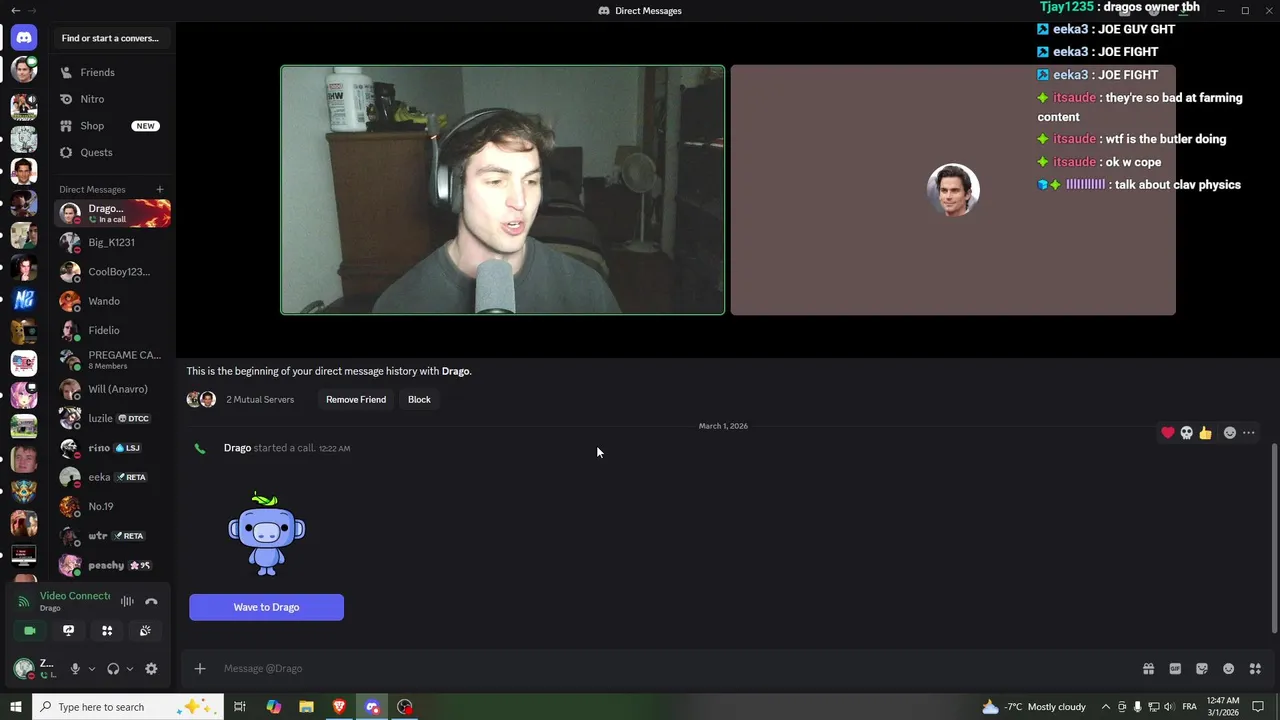Open Big_K1231 direct message
This screenshot has height=720, width=1280.
113,242
